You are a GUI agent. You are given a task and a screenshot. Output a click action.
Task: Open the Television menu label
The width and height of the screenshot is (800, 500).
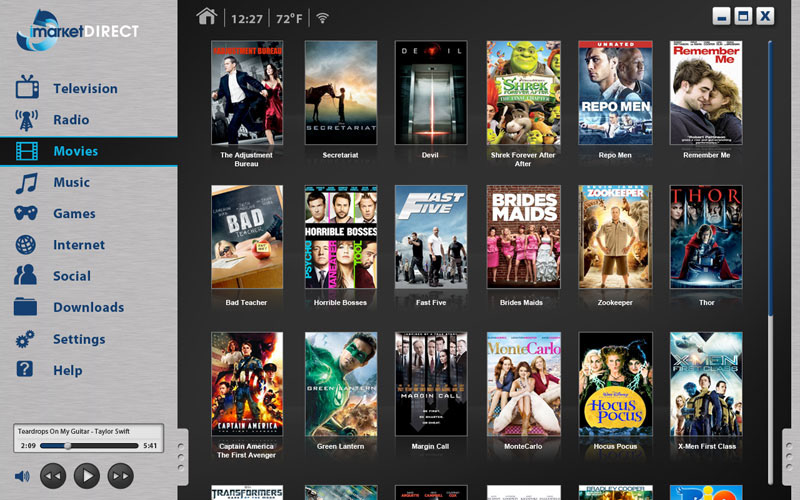click(x=86, y=89)
